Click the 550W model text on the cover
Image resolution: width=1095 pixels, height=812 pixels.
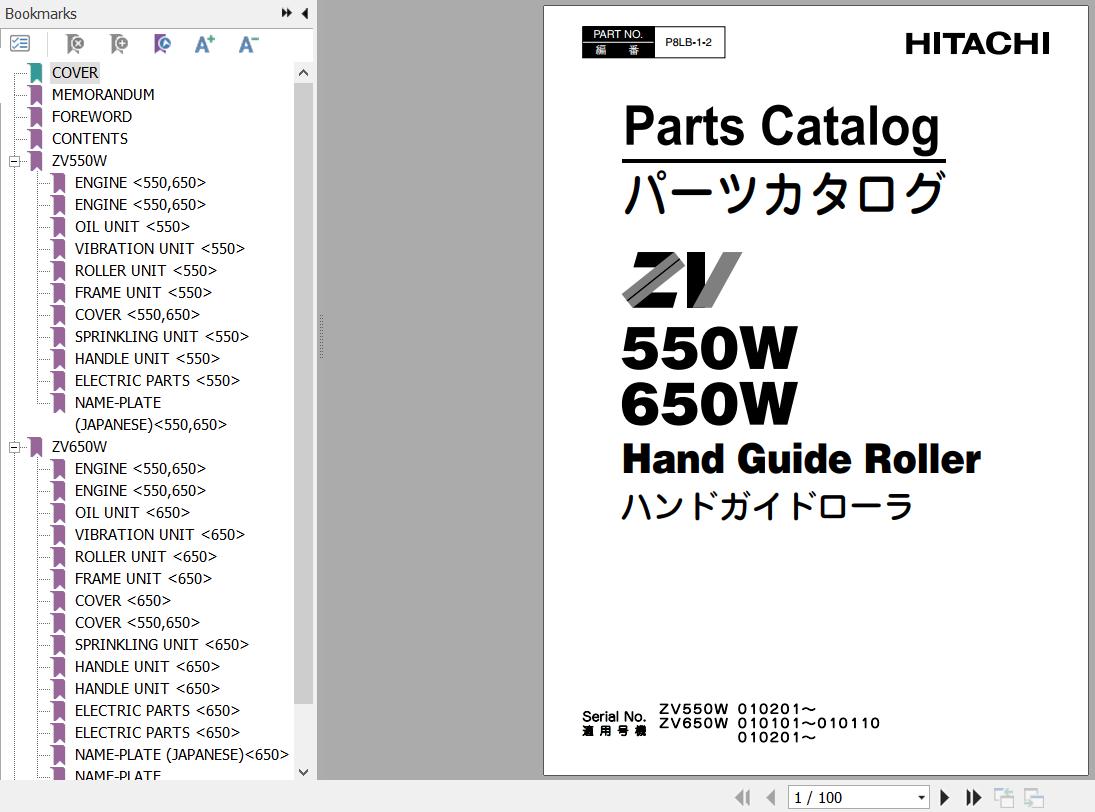coord(710,348)
